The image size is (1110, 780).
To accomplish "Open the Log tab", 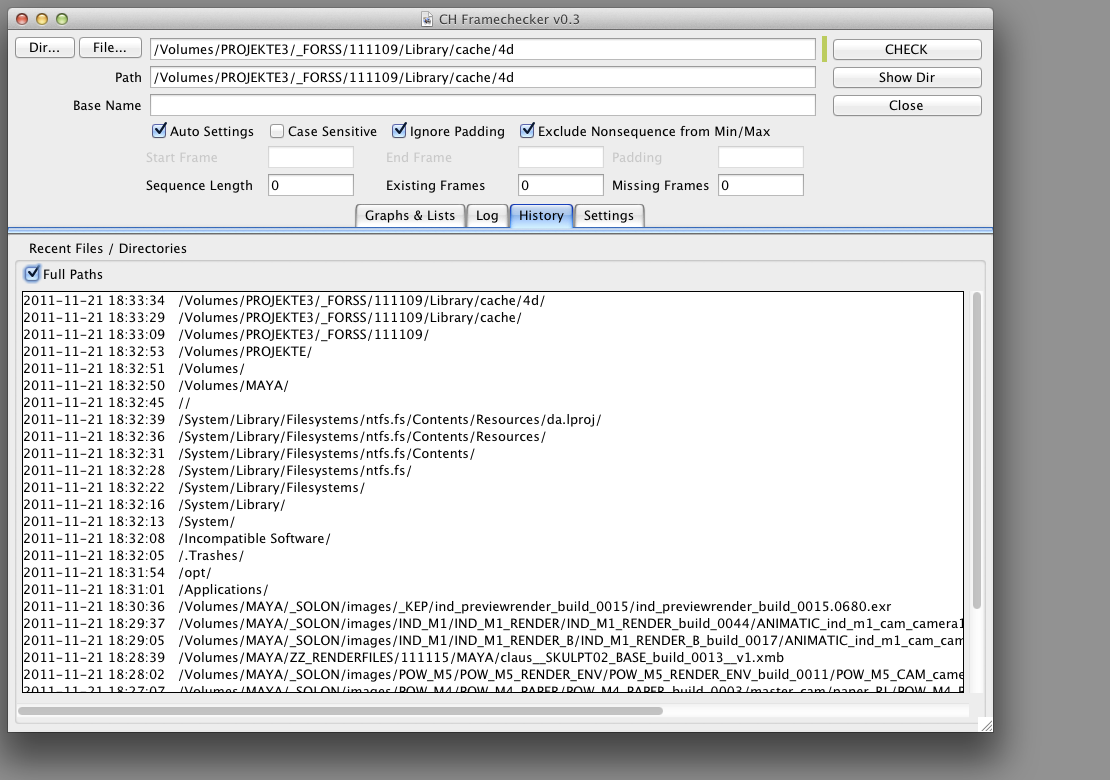I will tap(487, 215).
